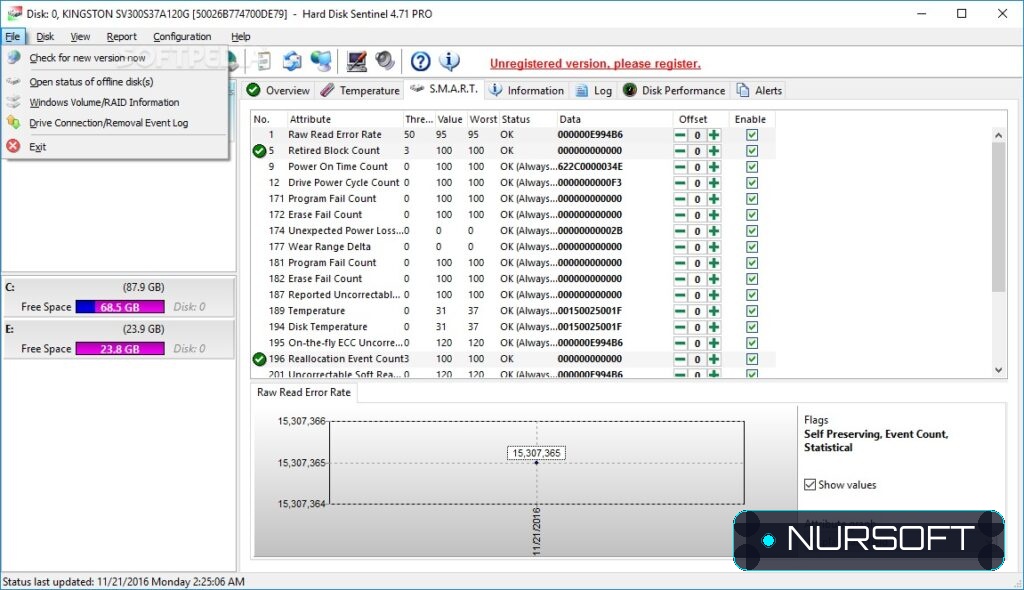Click plus icon on Retired Block Count row
This screenshot has width=1024, height=590.
714,151
